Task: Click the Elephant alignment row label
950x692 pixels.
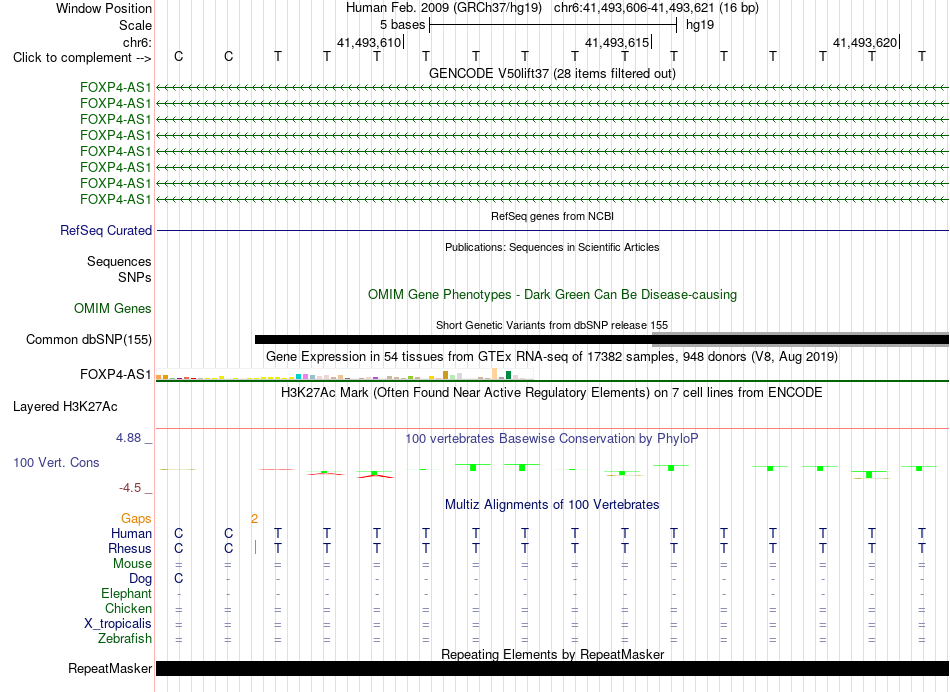Action: pos(126,593)
